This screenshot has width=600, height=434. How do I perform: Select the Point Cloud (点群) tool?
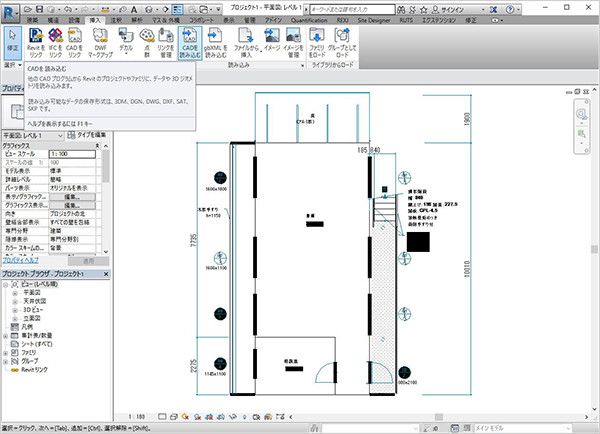[147, 42]
